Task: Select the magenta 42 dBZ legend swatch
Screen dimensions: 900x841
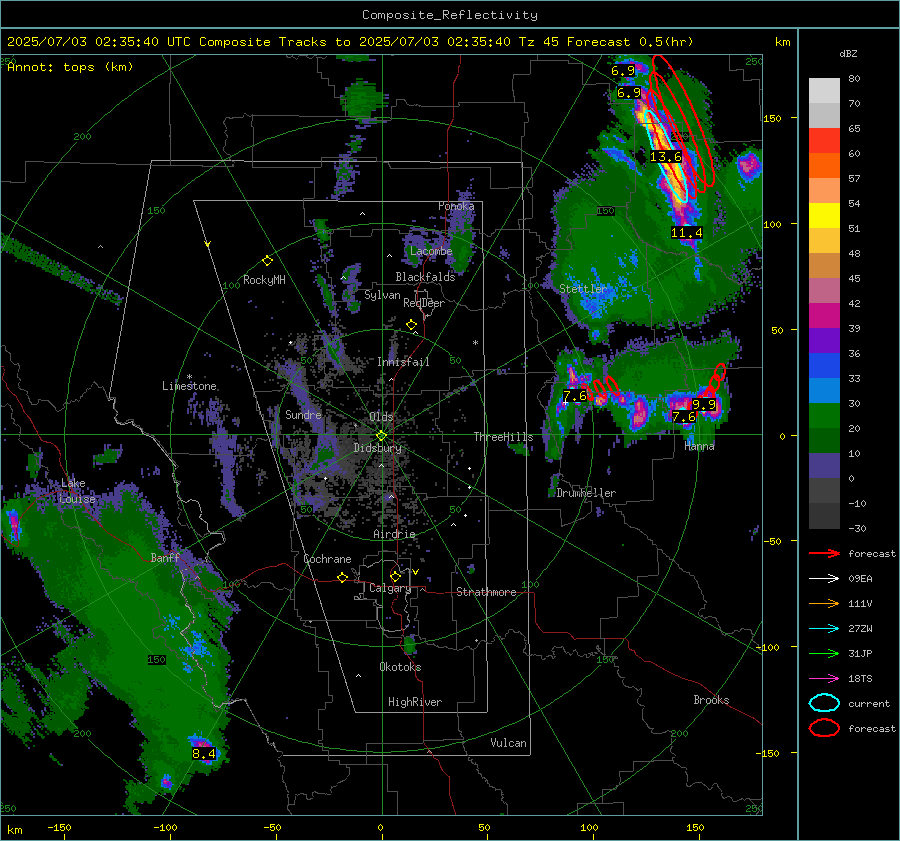Action: pyautogui.click(x=824, y=316)
